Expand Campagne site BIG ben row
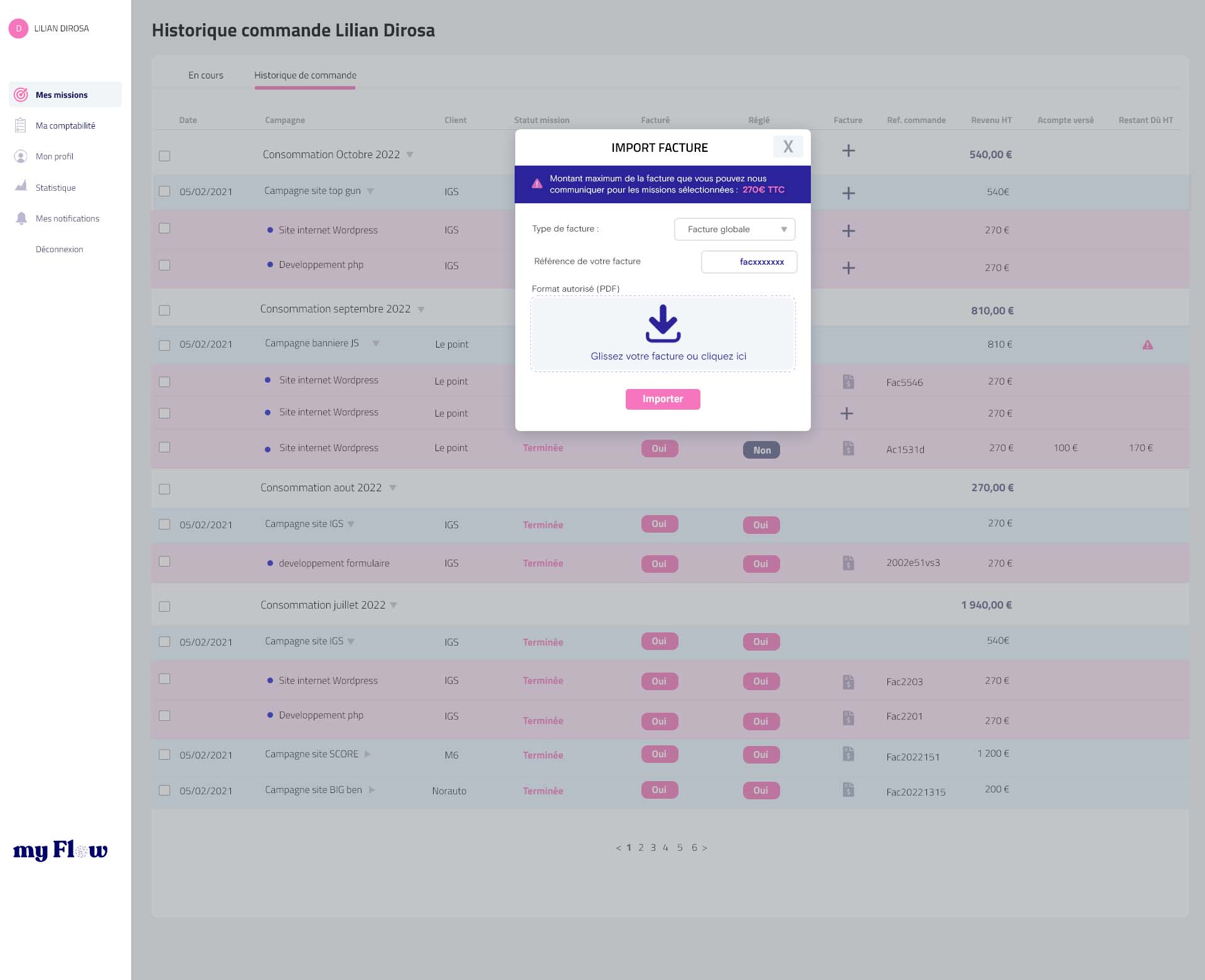This screenshot has height=980, width=1205. (x=372, y=790)
